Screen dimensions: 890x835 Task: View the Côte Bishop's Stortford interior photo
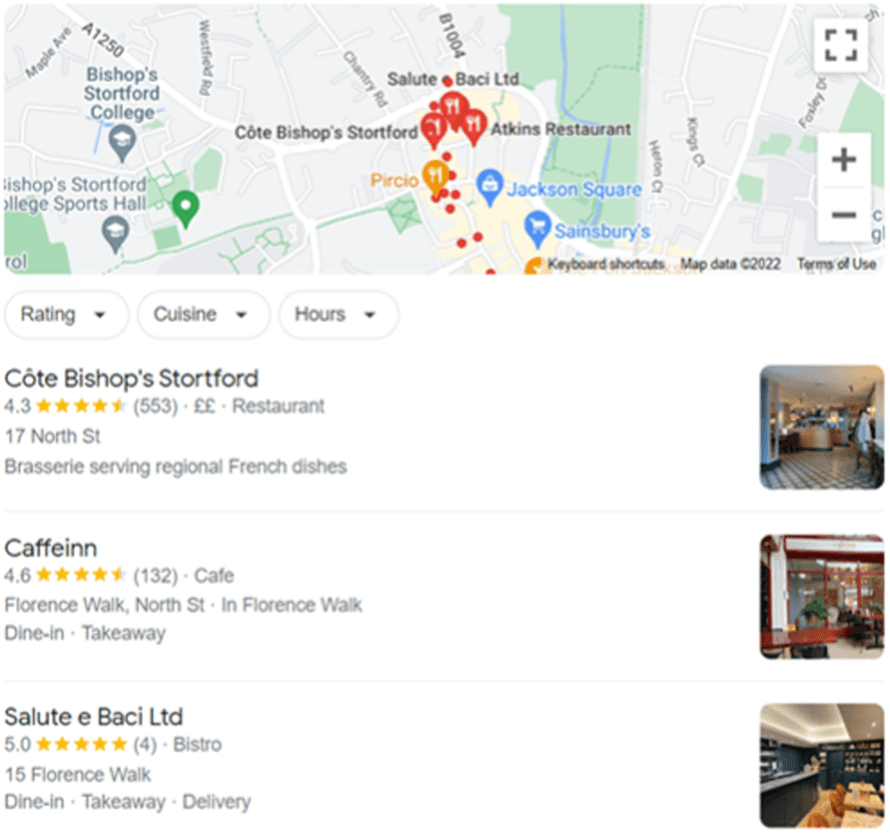(x=822, y=427)
